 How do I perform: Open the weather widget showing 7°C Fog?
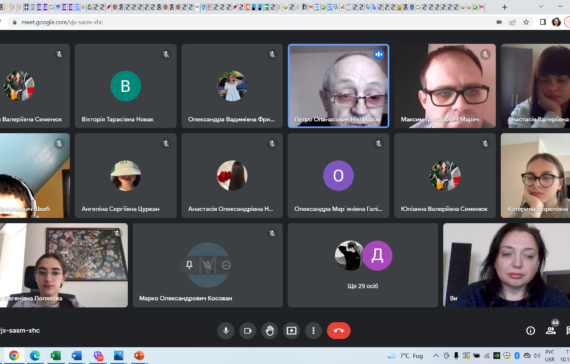[405, 356]
